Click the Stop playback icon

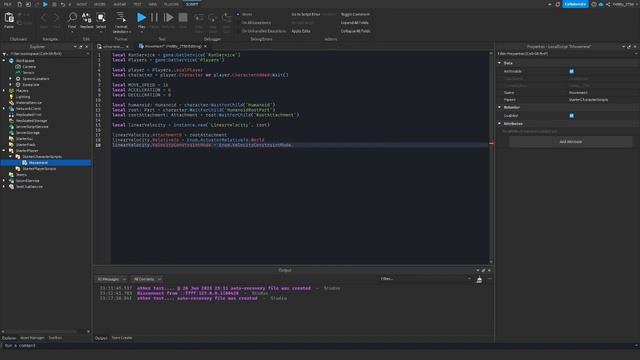183,17
